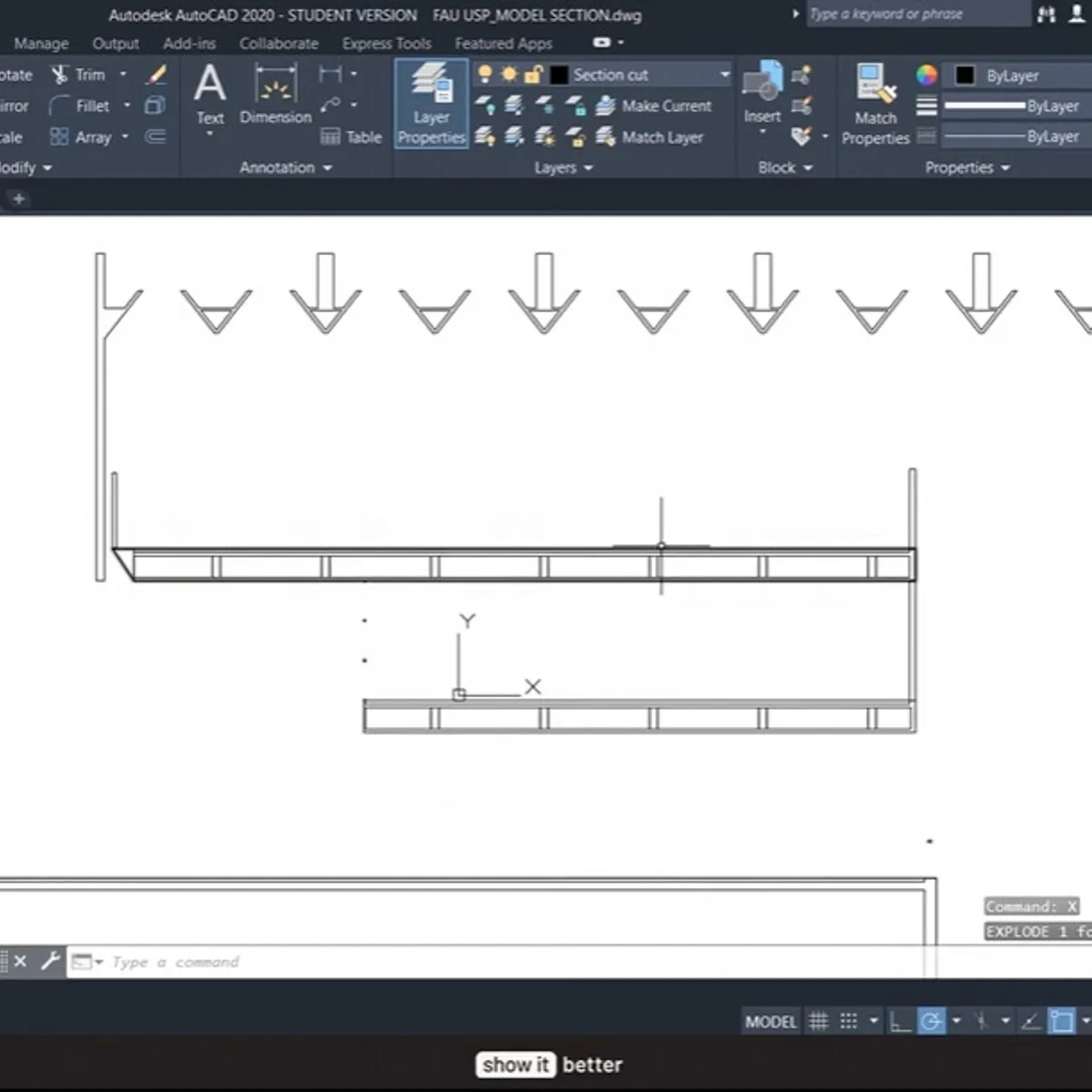Insert a Table
Viewport: 1092px width, 1092px height.
point(350,136)
